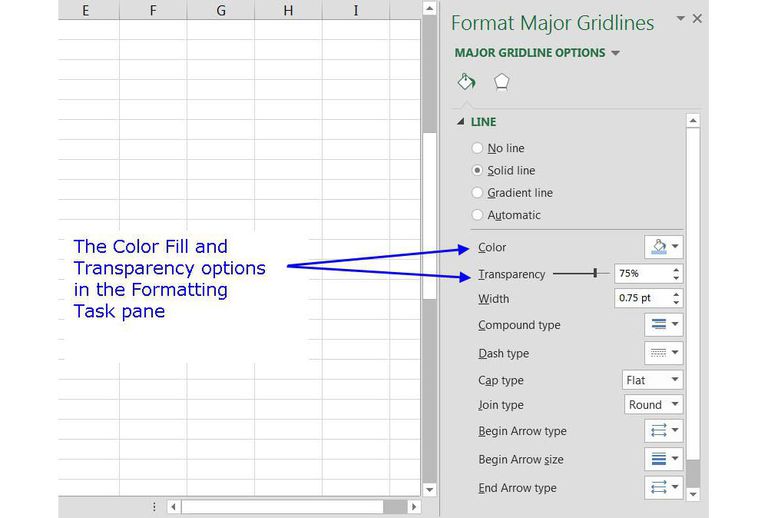Decrease Transparency with the down spinner
The height and width of the screenshot is (518, 768).
coord(676,278)
